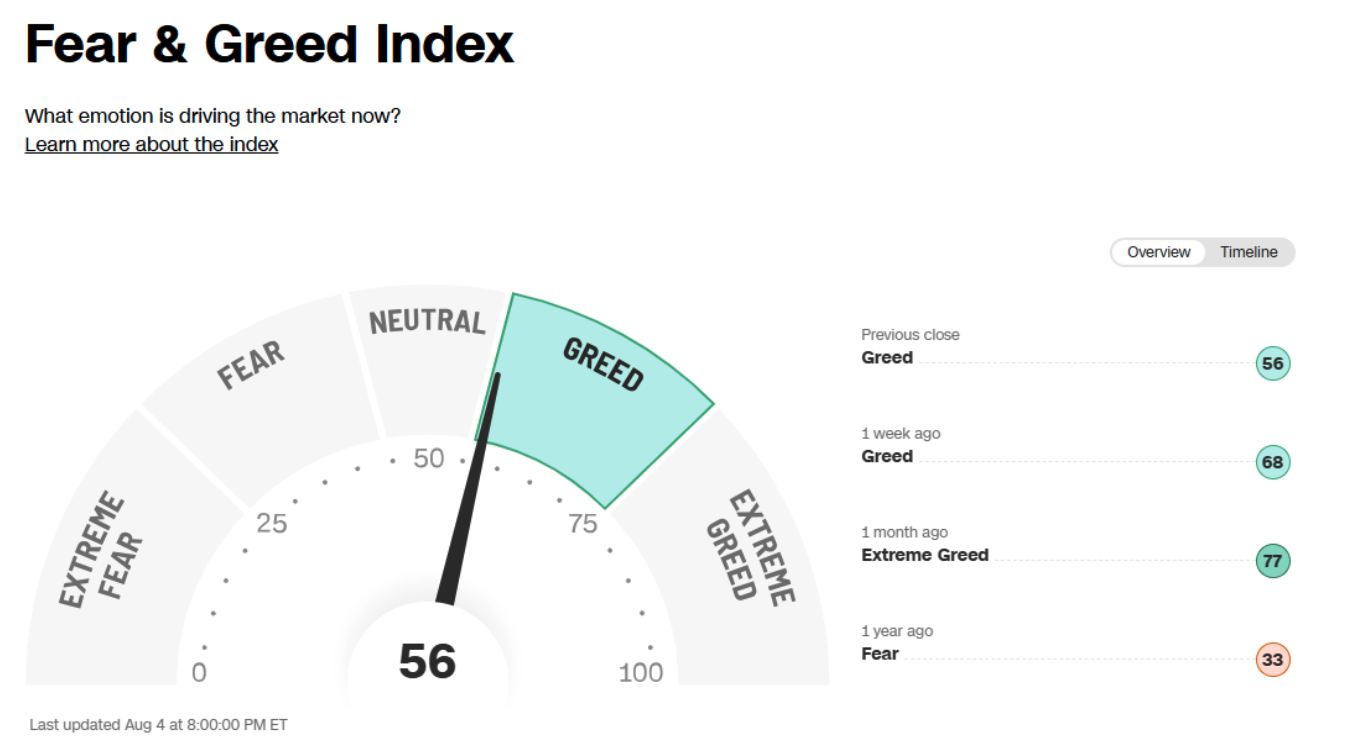Viewport: 1351px width, 751px height.
Task: Click the 1 year ago Fear label
Action: (880, 654)
